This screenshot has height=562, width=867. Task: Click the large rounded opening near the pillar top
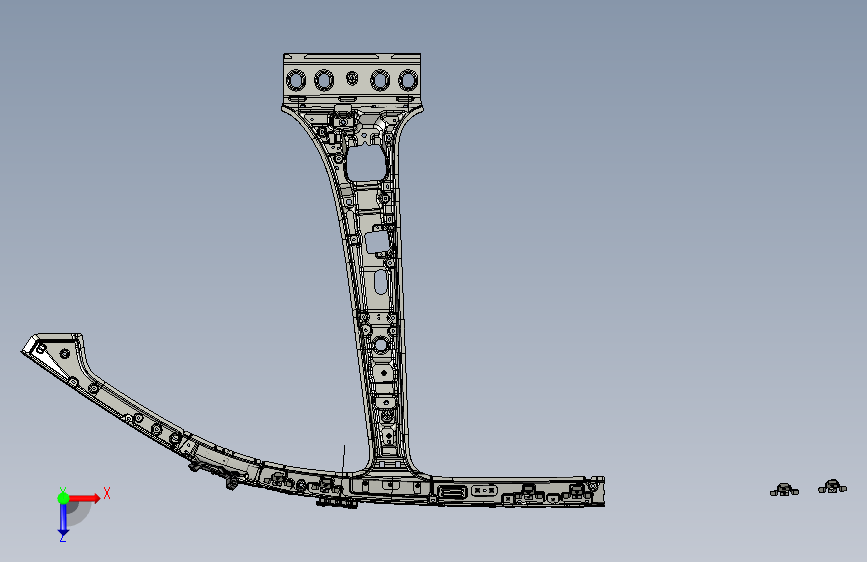pos(365,163)
